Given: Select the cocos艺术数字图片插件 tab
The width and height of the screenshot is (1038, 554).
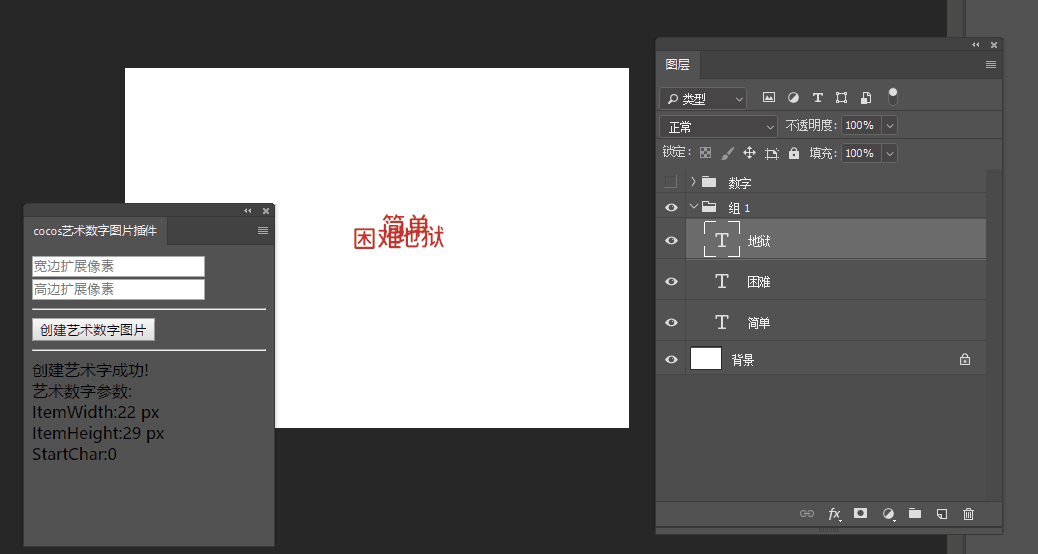Looking at the screenshot, I should point(95,230).
